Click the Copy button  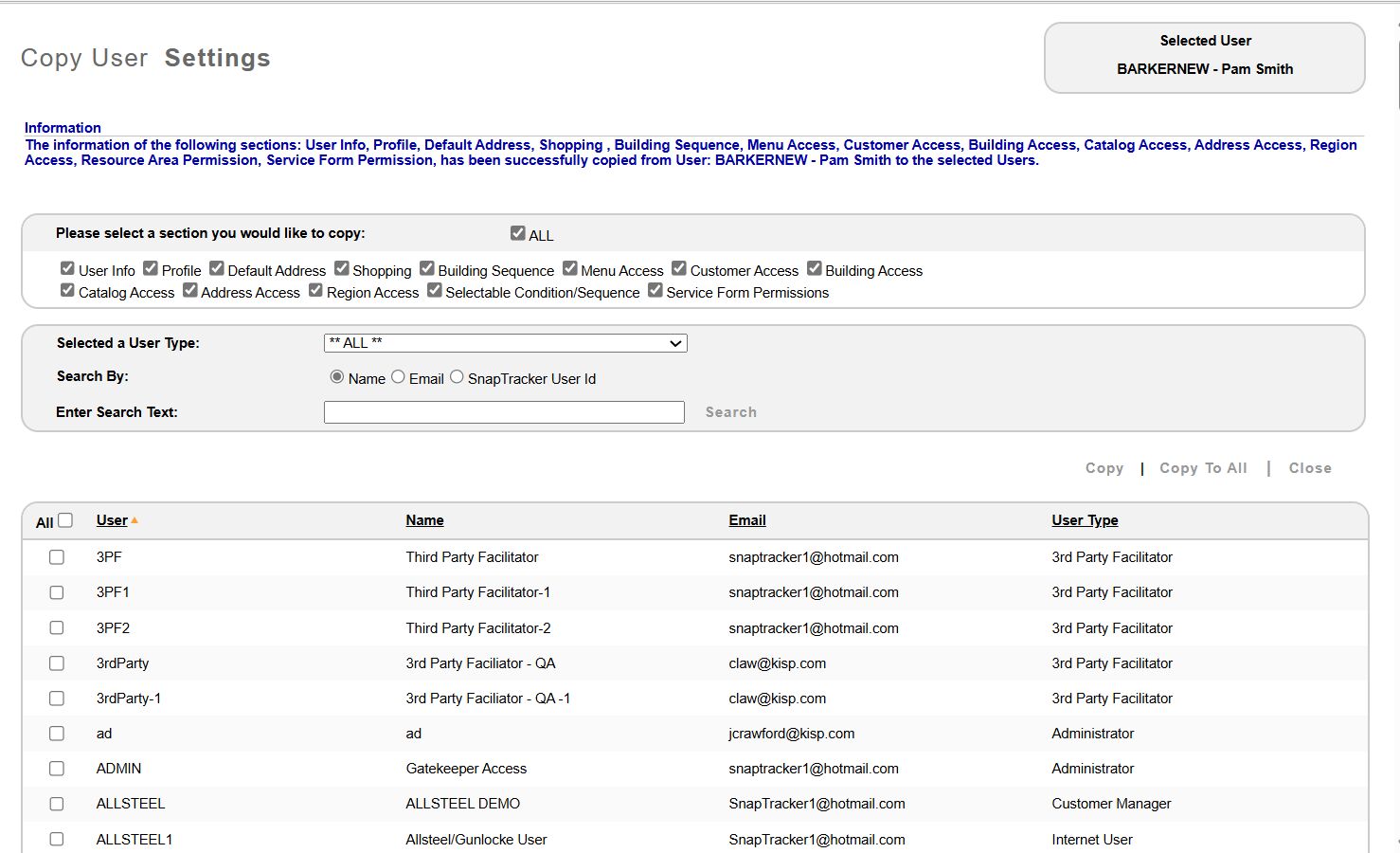pyautogui.click(x=1104, y=468)
